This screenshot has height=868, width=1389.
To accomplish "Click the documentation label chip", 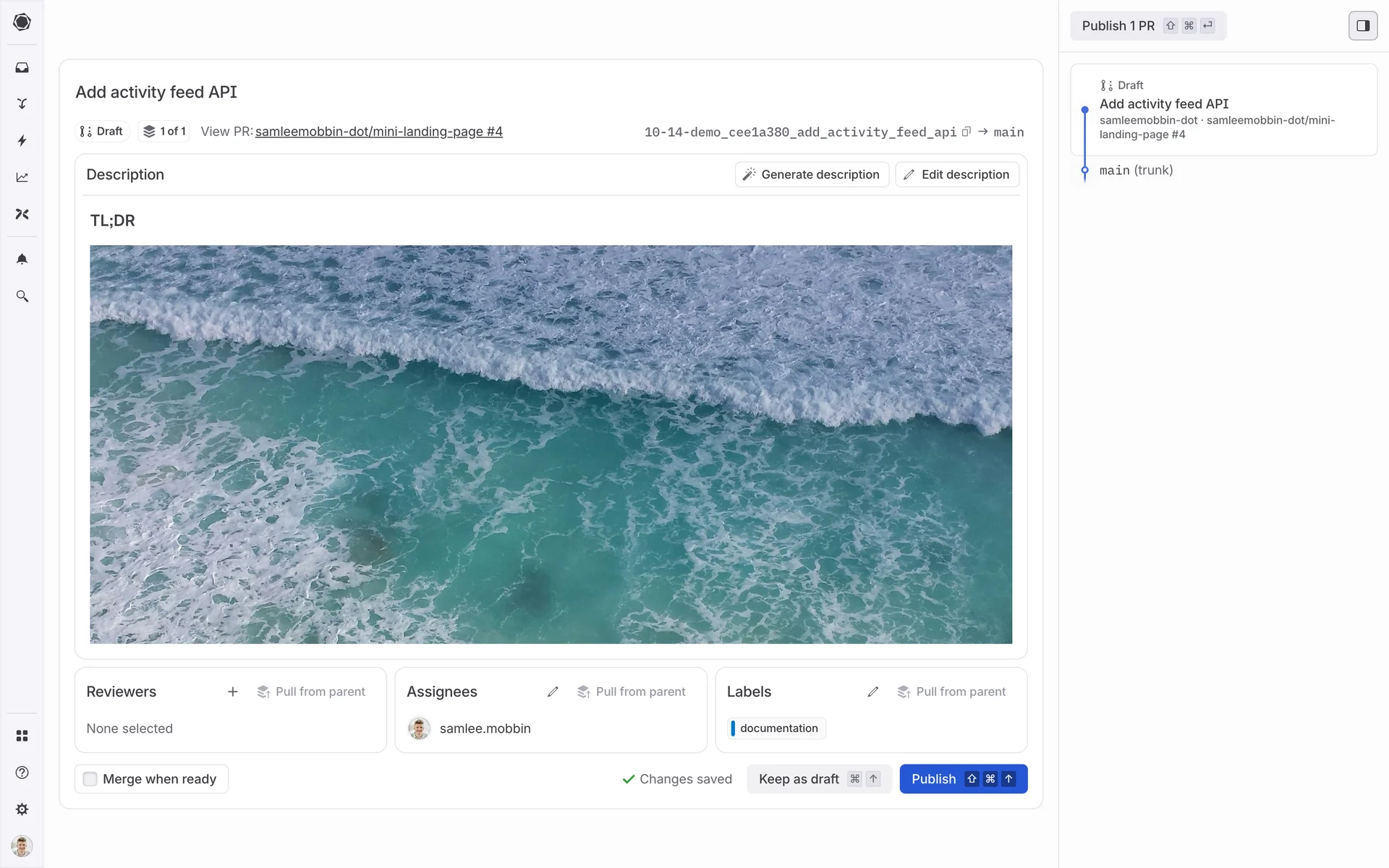I will [x=777, y=728].
